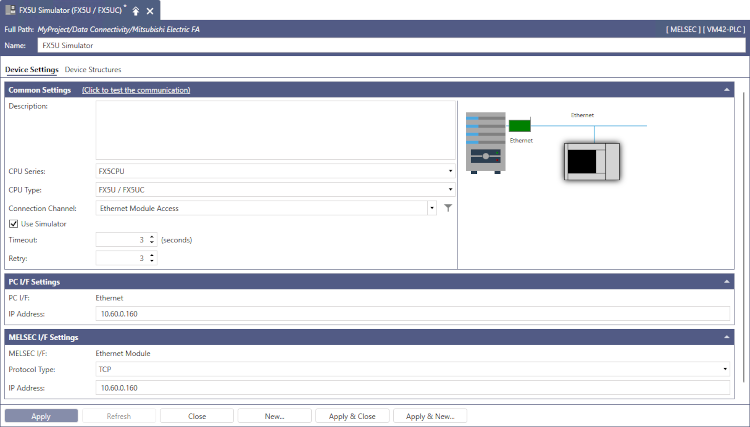The width and height of the screenshot is (750, 427).
Task: Click the Close button
Action: (x=197, y=416)
